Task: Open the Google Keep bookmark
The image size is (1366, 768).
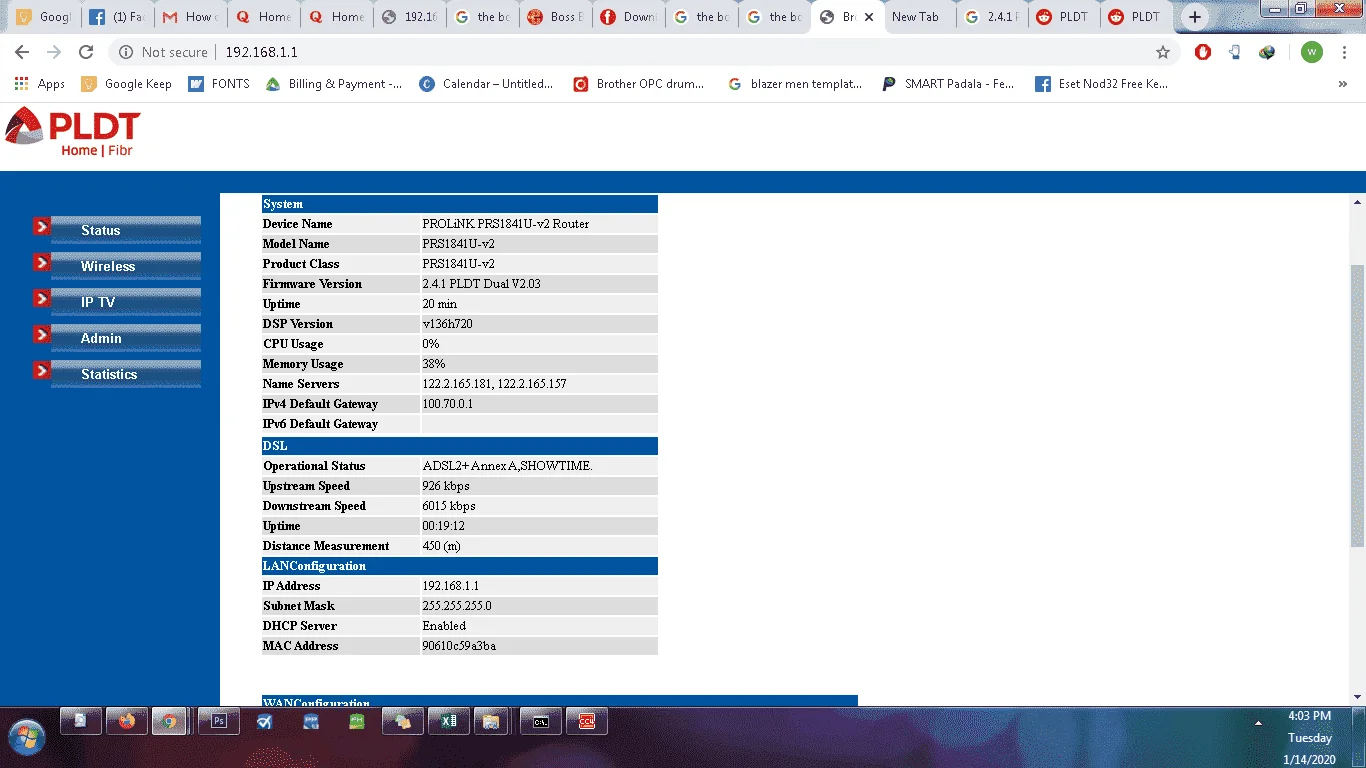Action: (x=127, y=84)
